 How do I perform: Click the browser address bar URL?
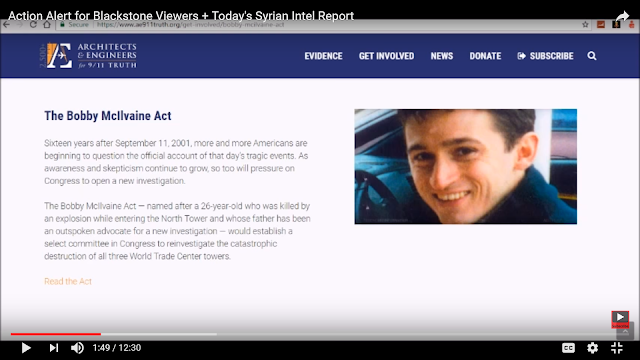click(190, 24)
